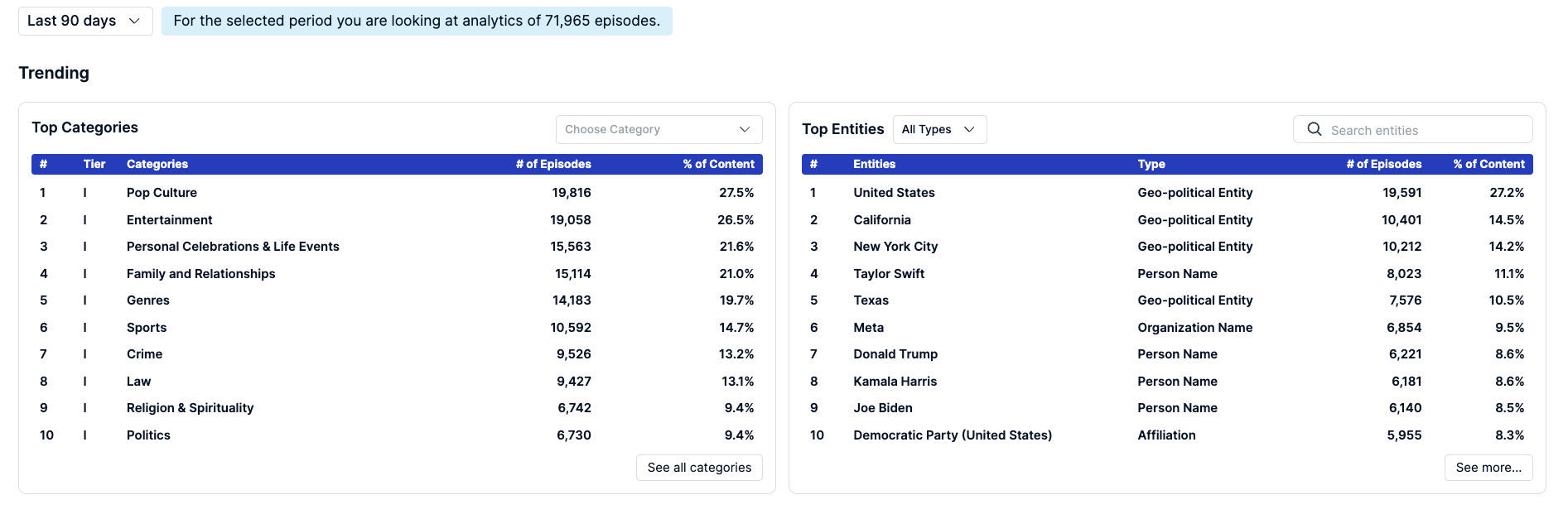Image resolution: width=1568 pixels, height=519 pixels.
Task: Click the Type column header in entities
Action: pyautogui.click(x=1151, y=164)
